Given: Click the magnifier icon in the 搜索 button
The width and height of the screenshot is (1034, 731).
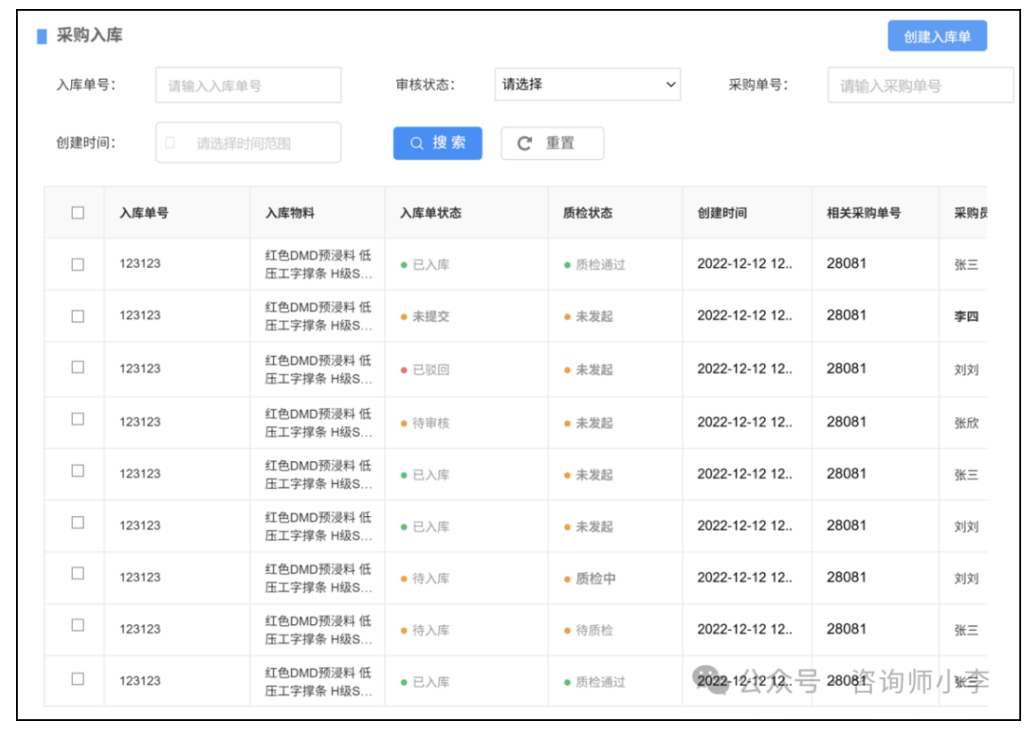Looking at the screenshot, I should (417, 143).
